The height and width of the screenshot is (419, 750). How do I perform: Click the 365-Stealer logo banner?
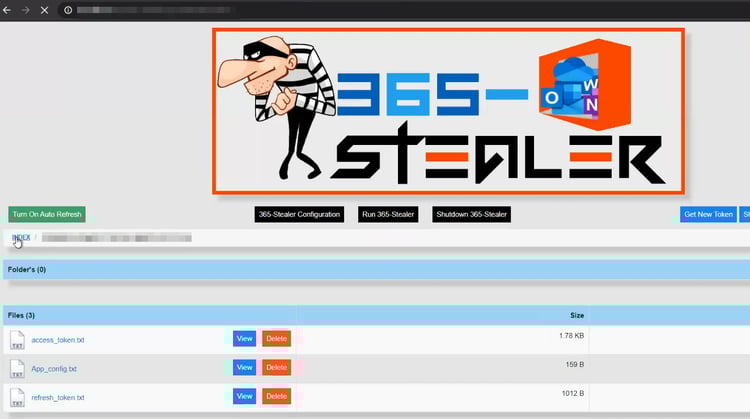point(448,110)
